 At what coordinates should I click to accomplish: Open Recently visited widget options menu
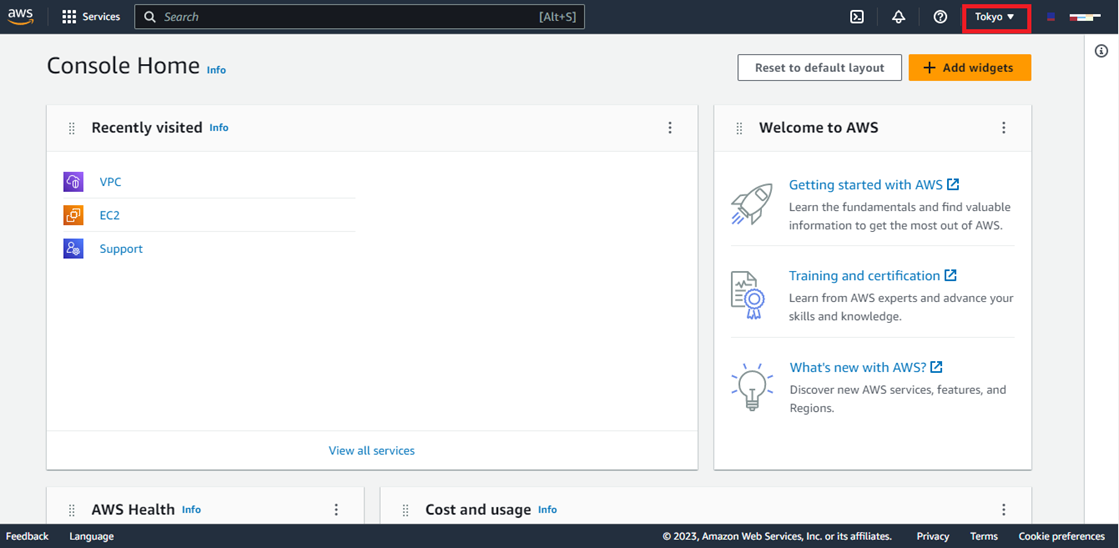pos(669,128)
